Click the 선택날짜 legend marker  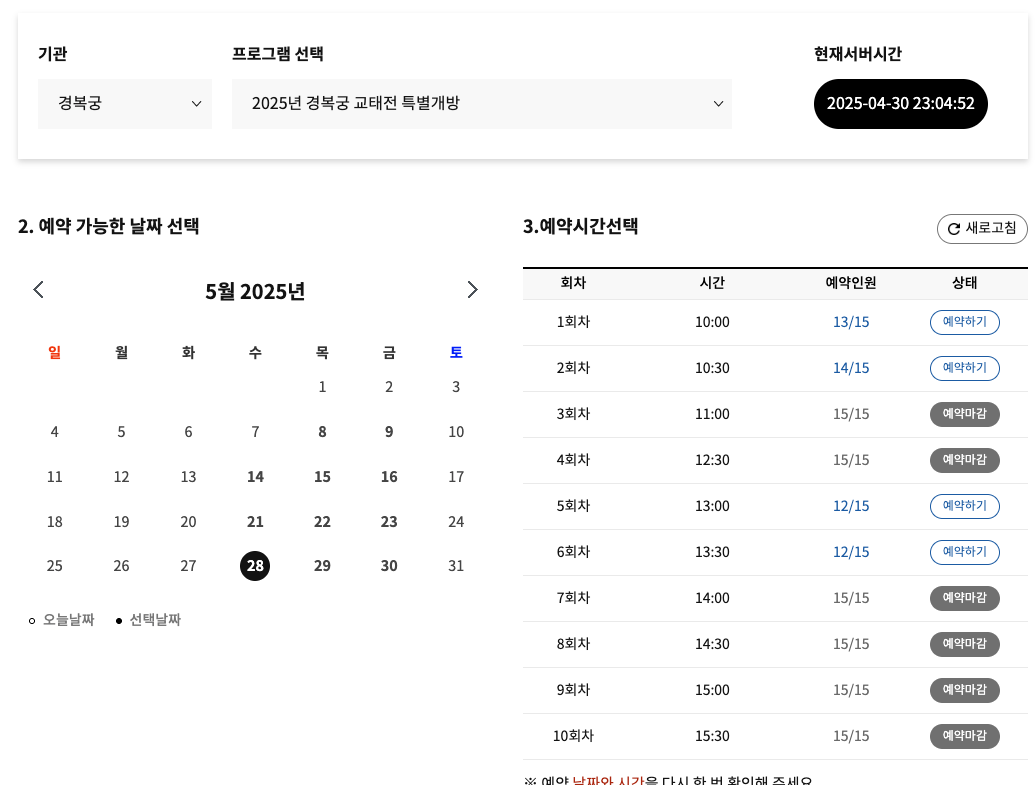pos(117,620)
